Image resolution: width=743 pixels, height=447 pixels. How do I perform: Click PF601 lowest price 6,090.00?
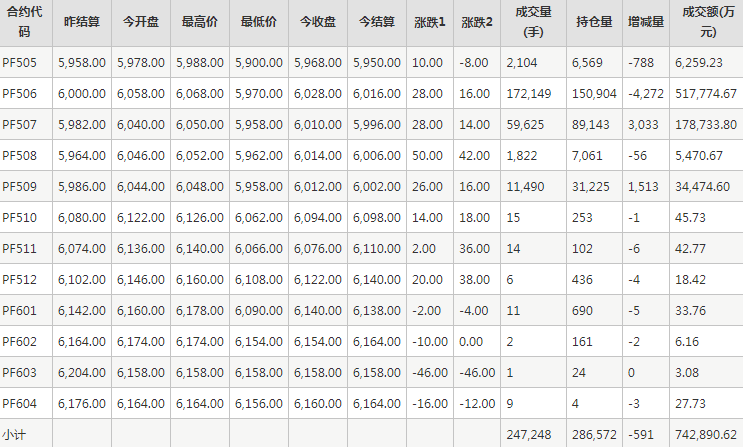click(259, 310)
